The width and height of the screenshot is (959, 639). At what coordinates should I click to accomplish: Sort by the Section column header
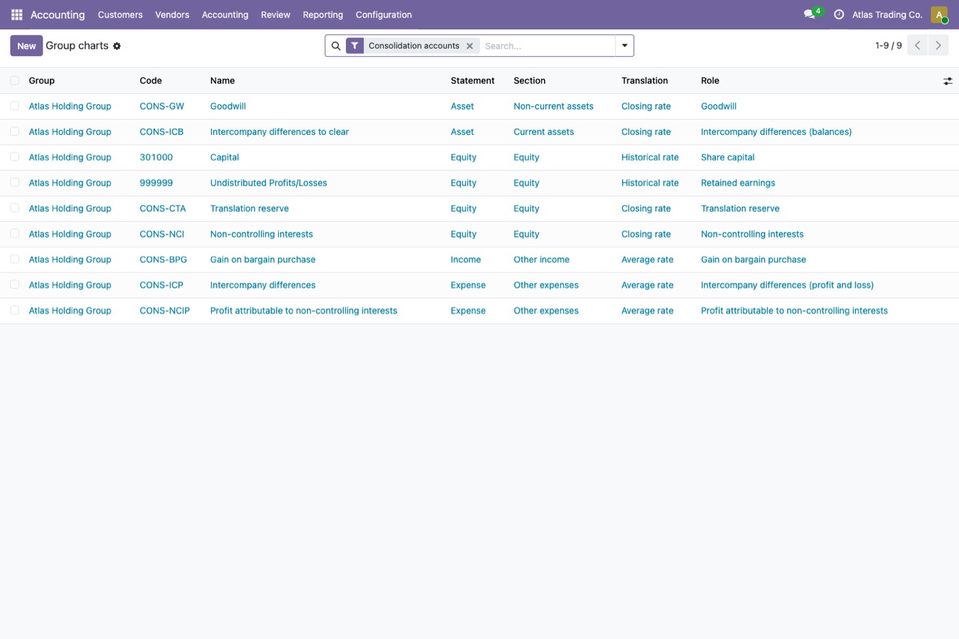530,81
